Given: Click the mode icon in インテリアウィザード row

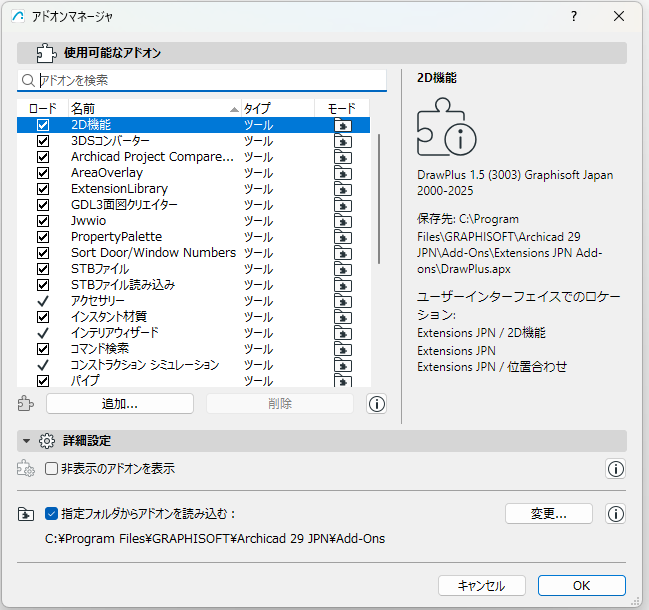Looking at the screenshot, I should point(343,333).
